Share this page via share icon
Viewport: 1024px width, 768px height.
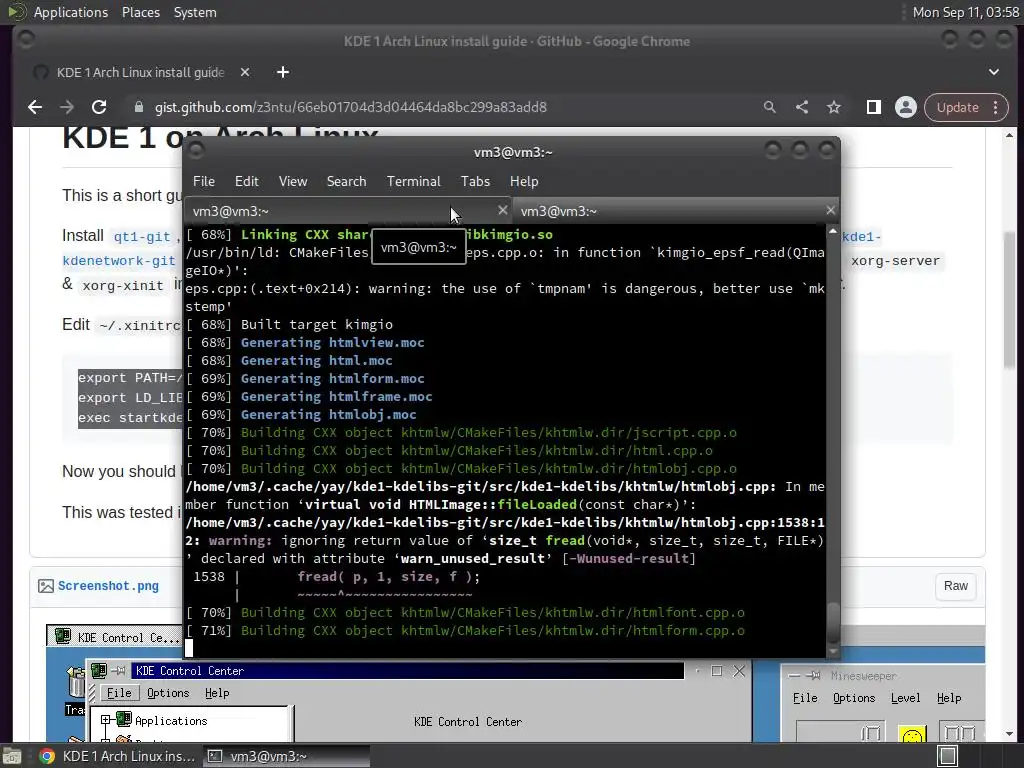pyautogui.click(x=802, y=107)
